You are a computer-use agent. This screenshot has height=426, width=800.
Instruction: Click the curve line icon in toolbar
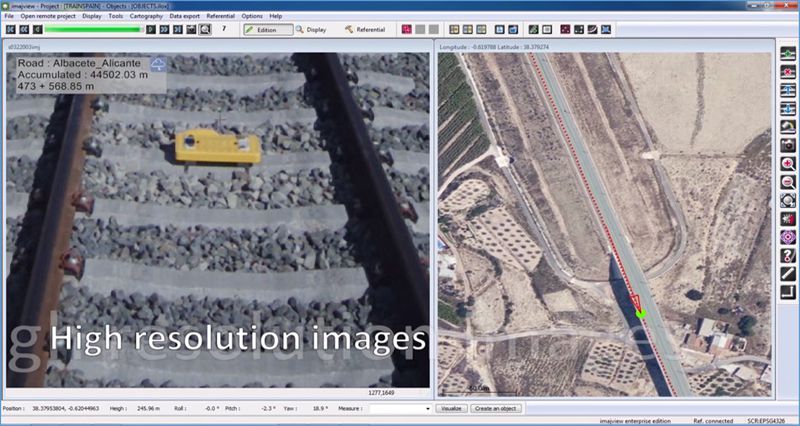(x=592, y=30)
